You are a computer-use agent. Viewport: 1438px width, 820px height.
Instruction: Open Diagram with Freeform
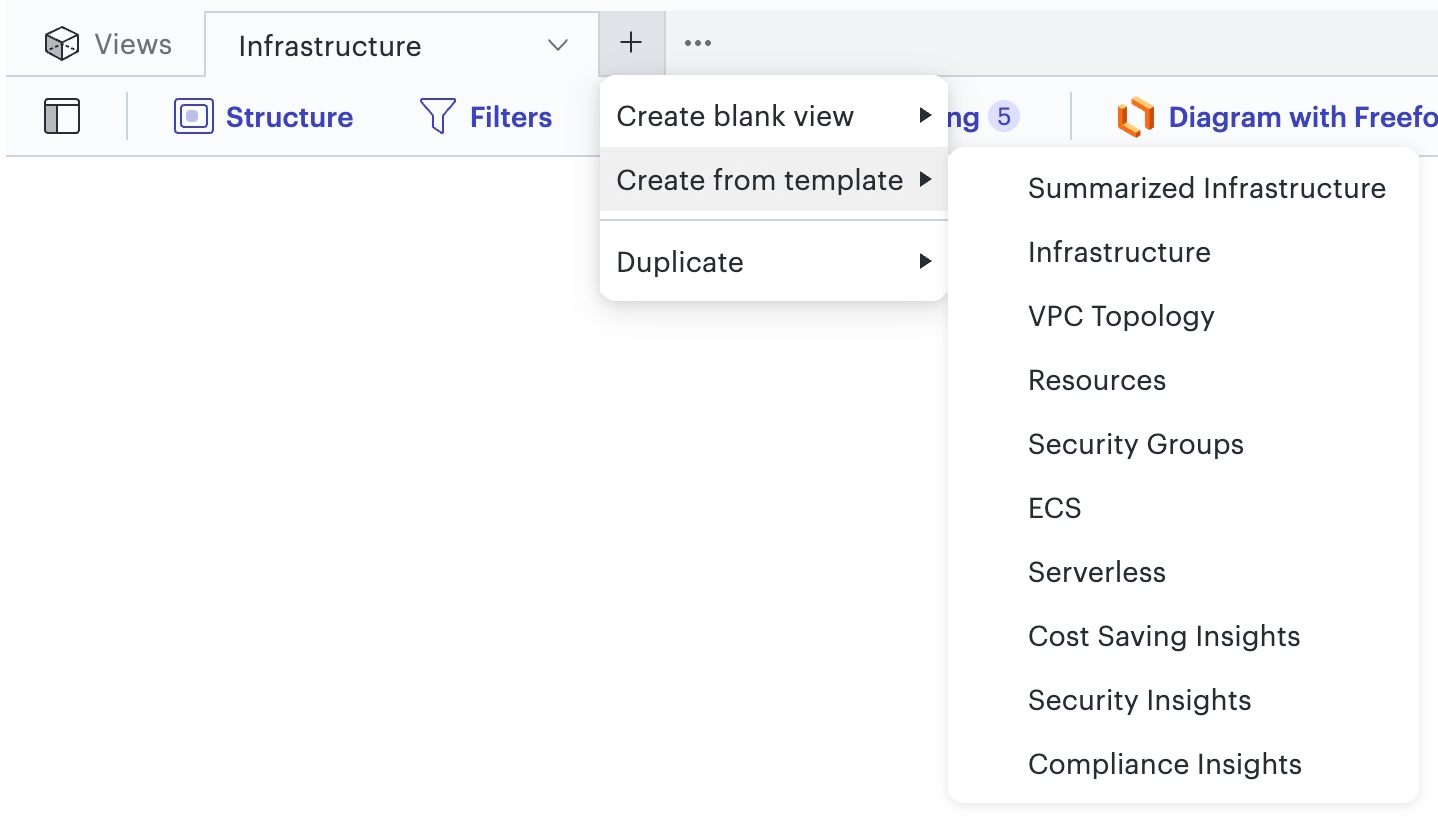[1303, 117]
